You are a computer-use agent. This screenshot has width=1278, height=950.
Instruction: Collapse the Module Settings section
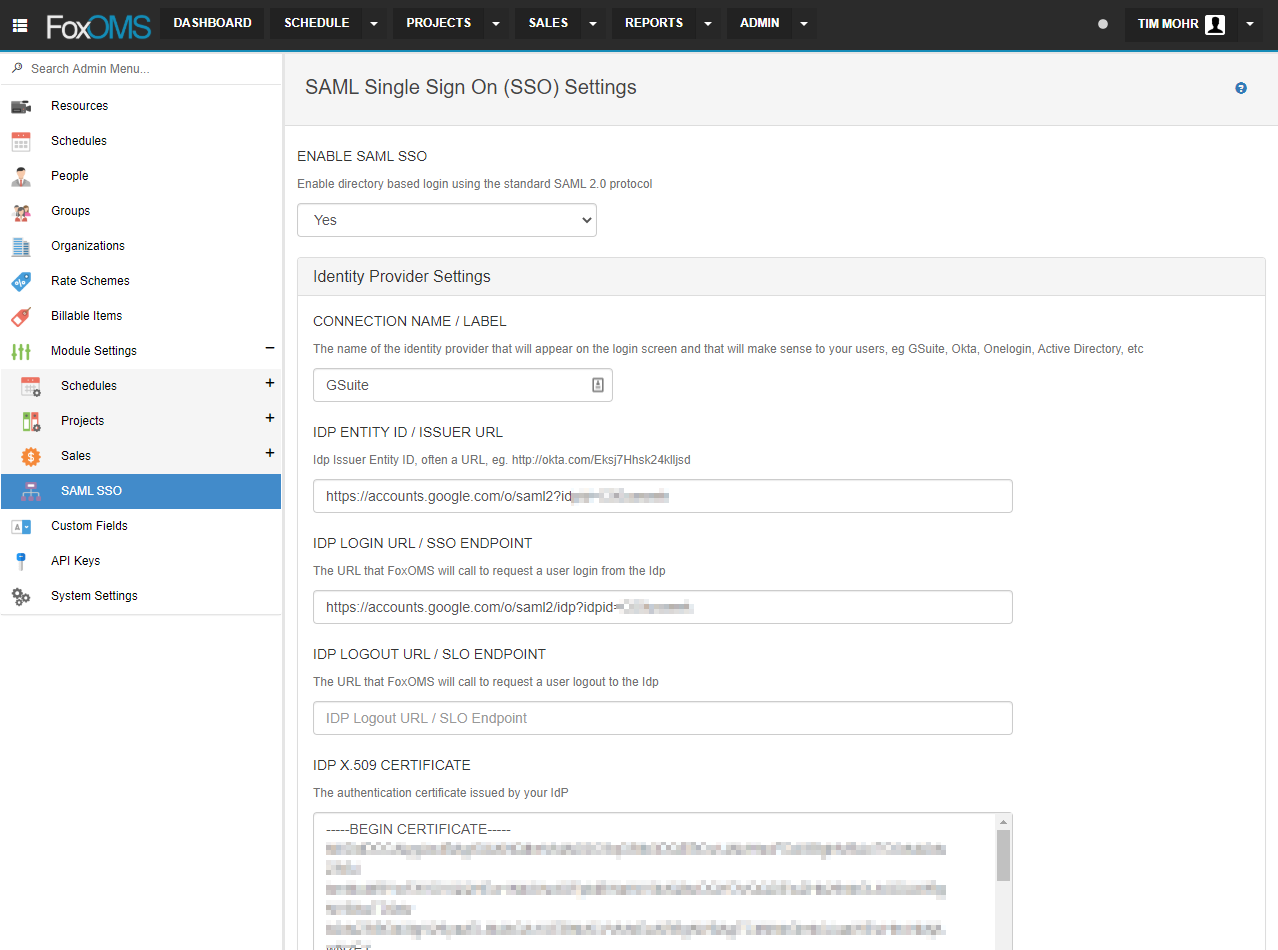(x=268, y=350)
